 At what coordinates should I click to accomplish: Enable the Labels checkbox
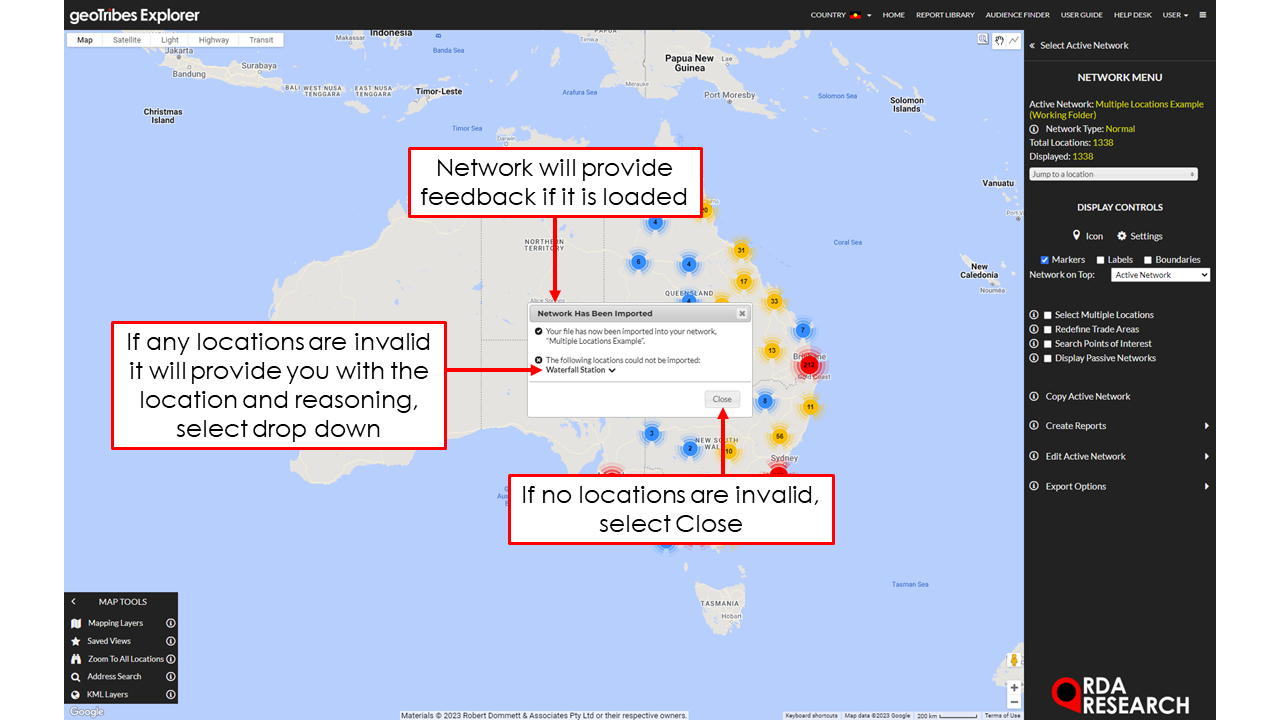1101,260
